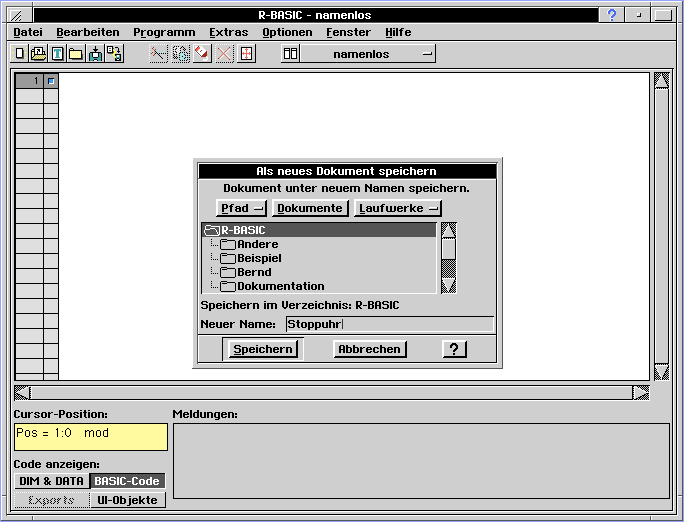The width and height of the screenshot is (684, 522).
Task: Click the red eraser toolbar icon
Action: [202, 54]
